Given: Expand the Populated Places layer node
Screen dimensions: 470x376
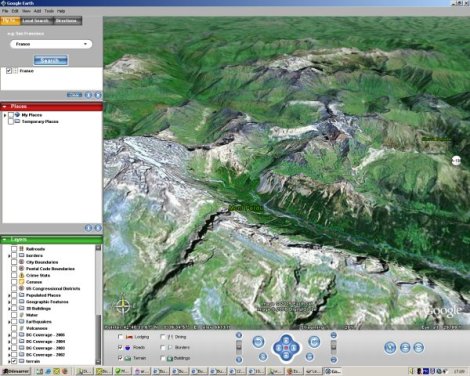Looking at the screenshot, I should coord(9,295).
